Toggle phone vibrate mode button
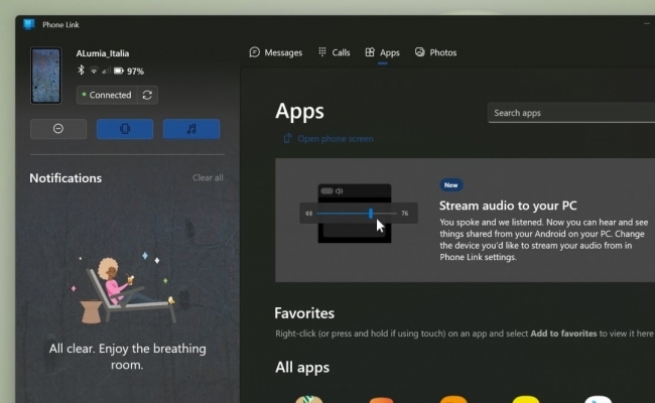The width and height of the screenshot is (655, 403). coord(125,129)
